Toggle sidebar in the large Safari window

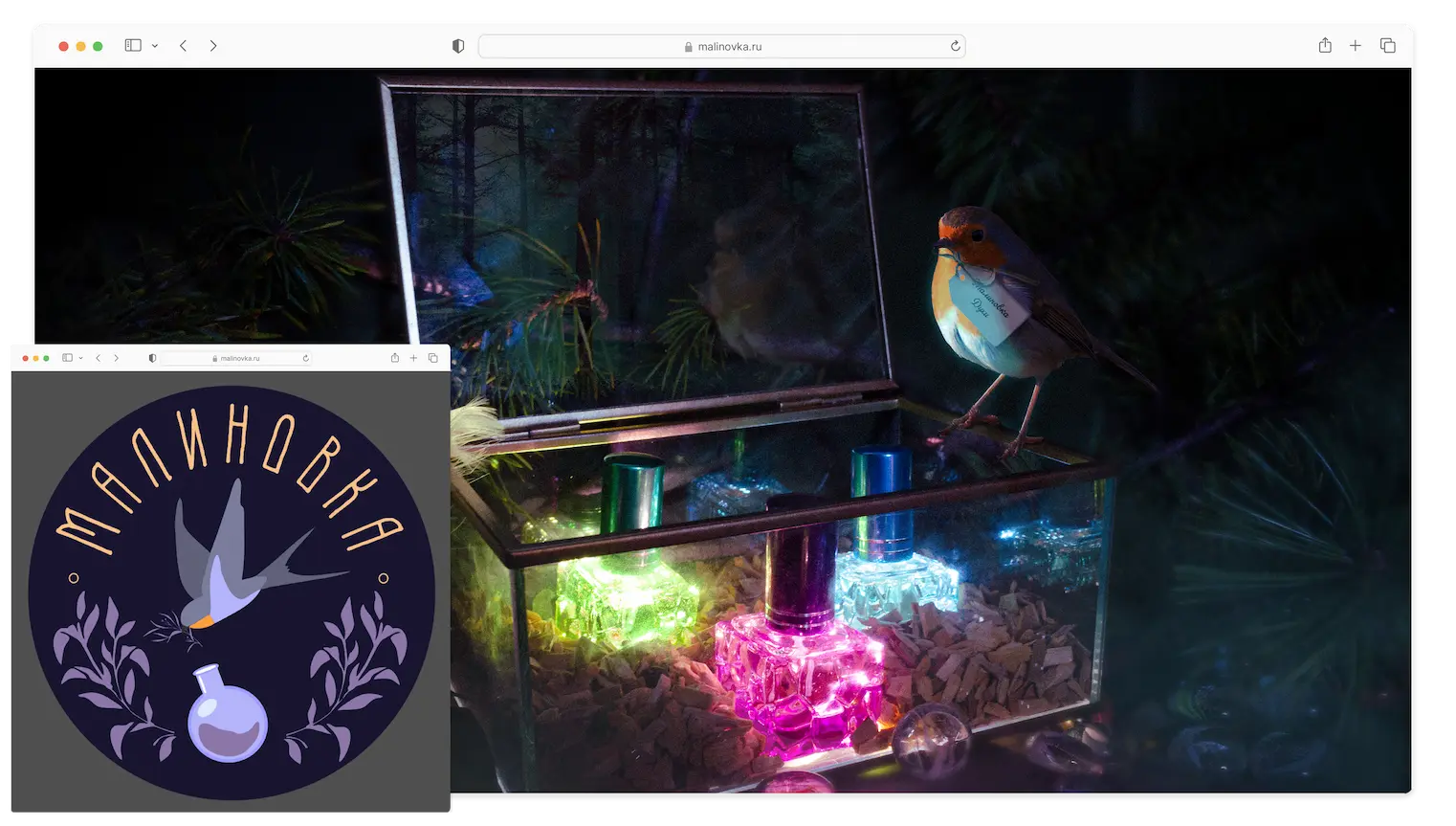point(133,46)
